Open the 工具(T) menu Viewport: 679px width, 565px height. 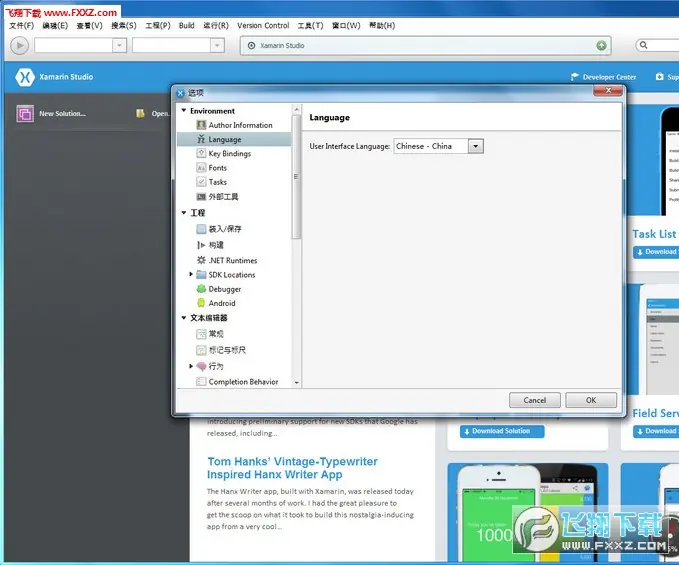310,26
